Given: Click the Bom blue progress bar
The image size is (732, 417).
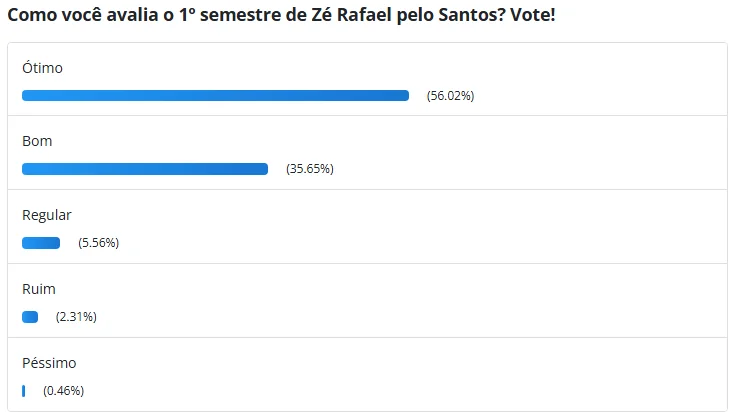Looking at the screenshot, I should (x=145, y=169).
